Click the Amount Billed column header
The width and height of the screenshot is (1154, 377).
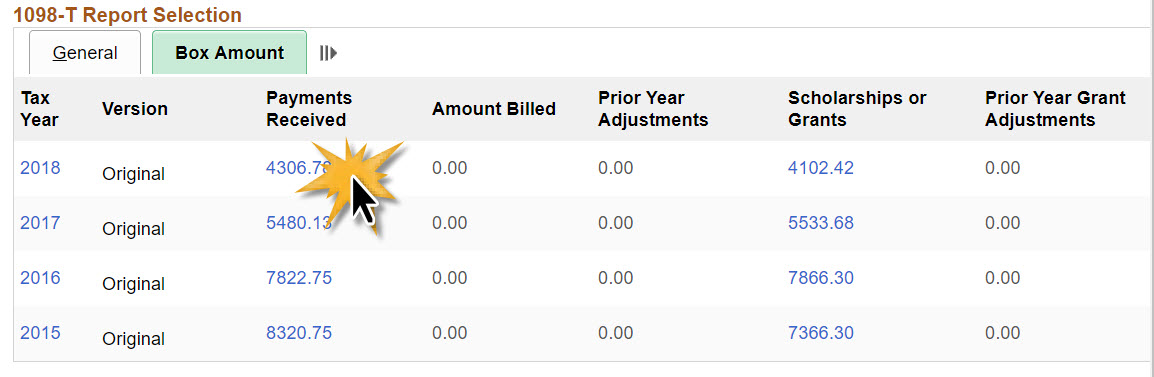(494, 109)
